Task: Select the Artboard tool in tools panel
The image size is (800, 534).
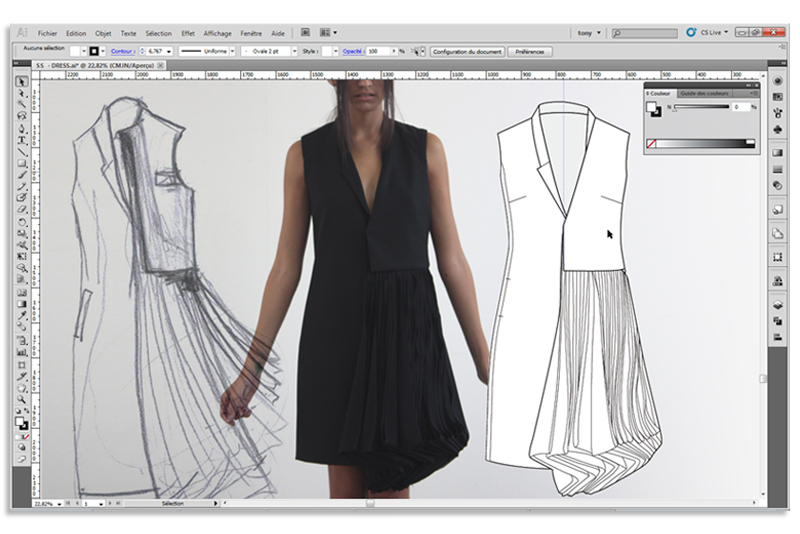Action: [x=21, y=365]
